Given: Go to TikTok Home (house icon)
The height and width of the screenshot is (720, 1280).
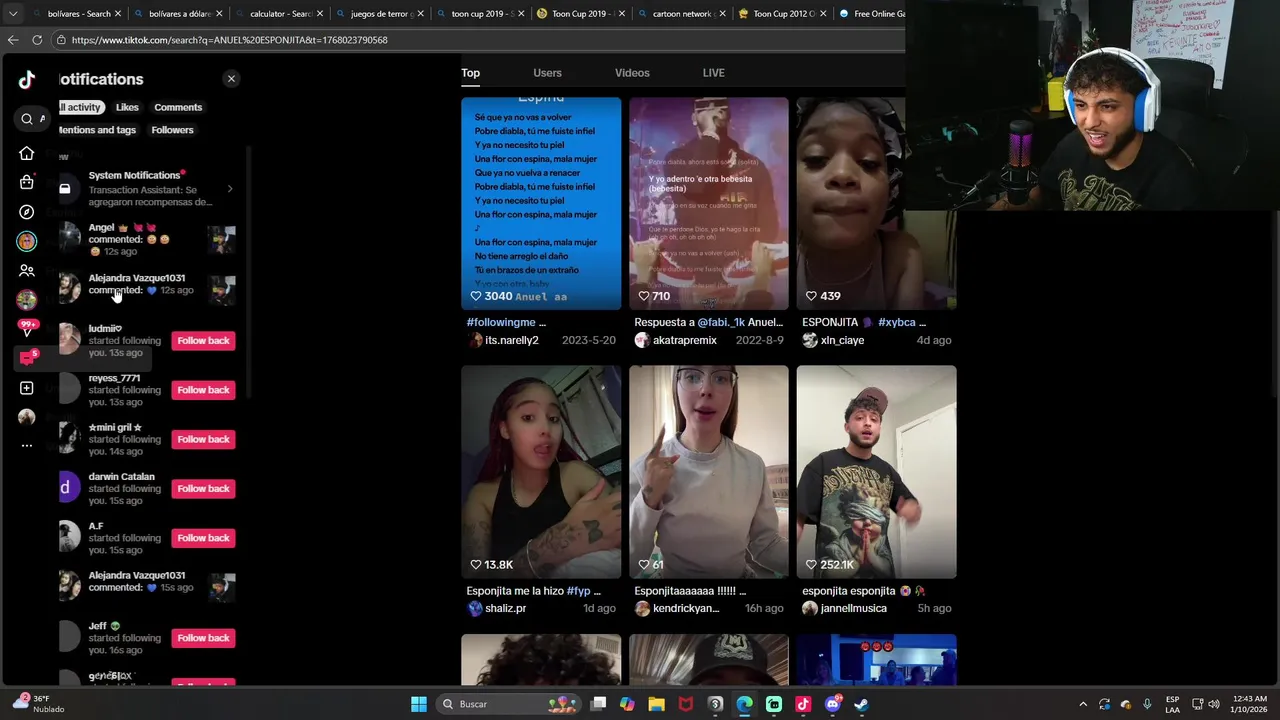Looking at the screenshot, I should pyautogui.click(x=27, y=153).
